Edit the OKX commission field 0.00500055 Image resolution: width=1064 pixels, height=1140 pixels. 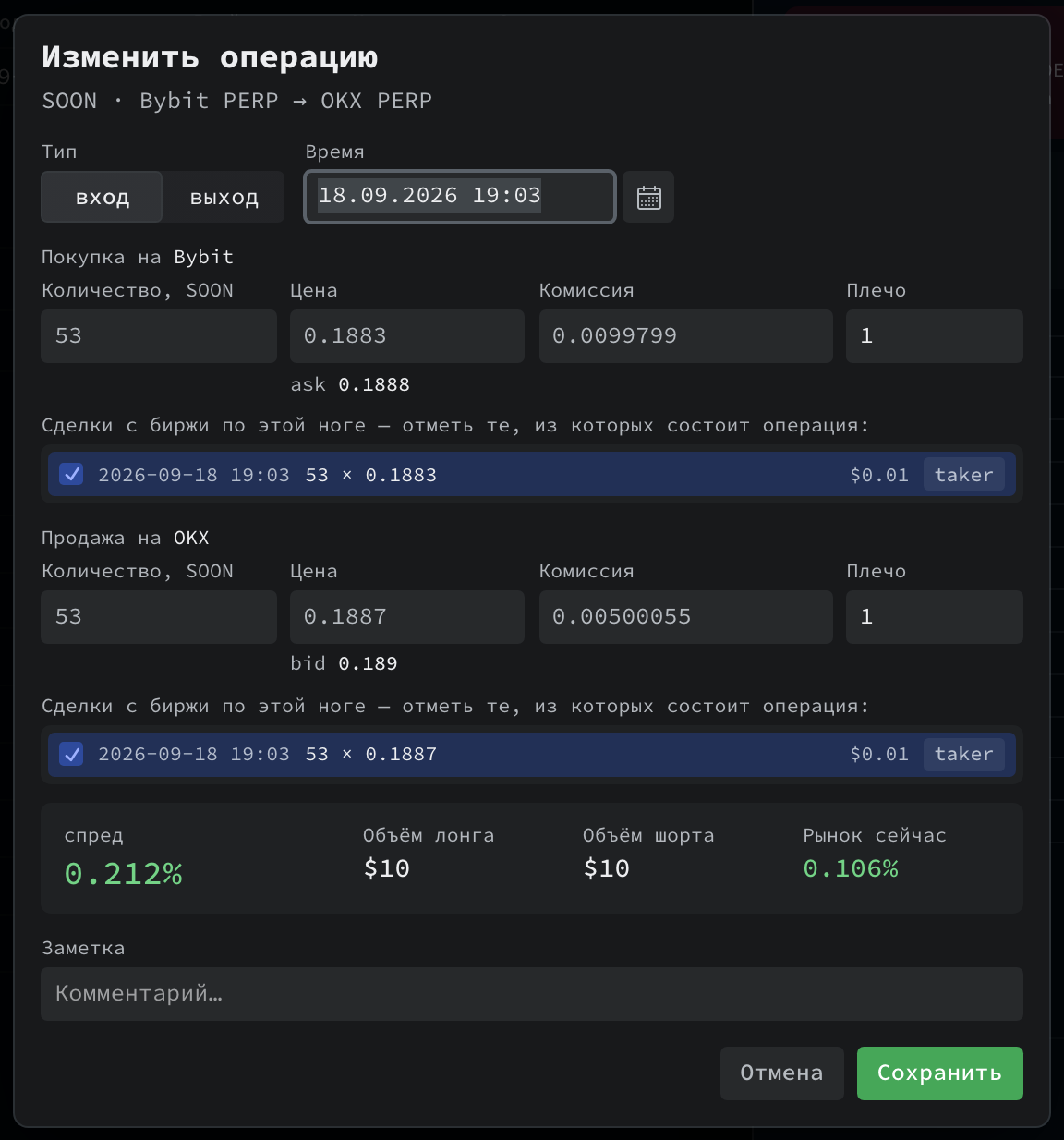(686, 617)
